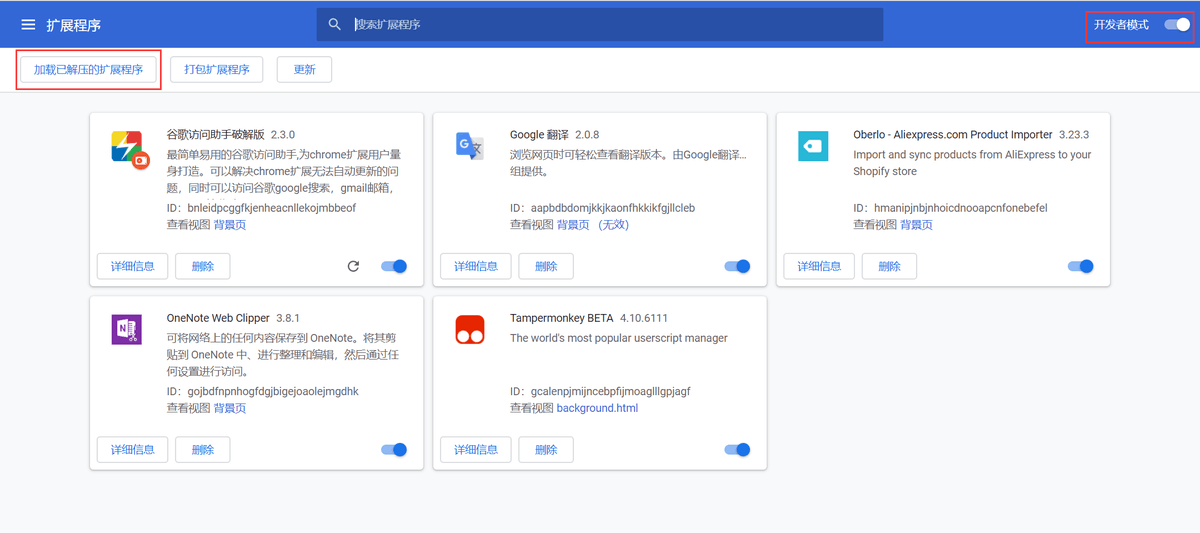Viewport: 1200px width, 533px height.
Task: Open 详细信息 for Google 翻译
Action: pyautogui.click(x=476, y=266)
